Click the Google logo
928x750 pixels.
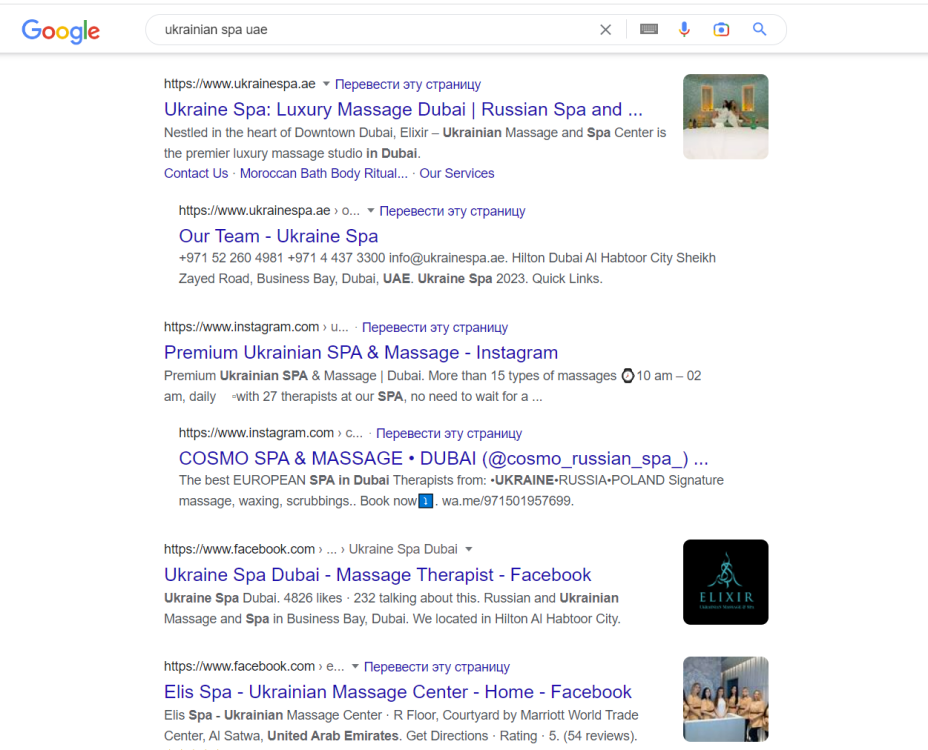[60, 31]
